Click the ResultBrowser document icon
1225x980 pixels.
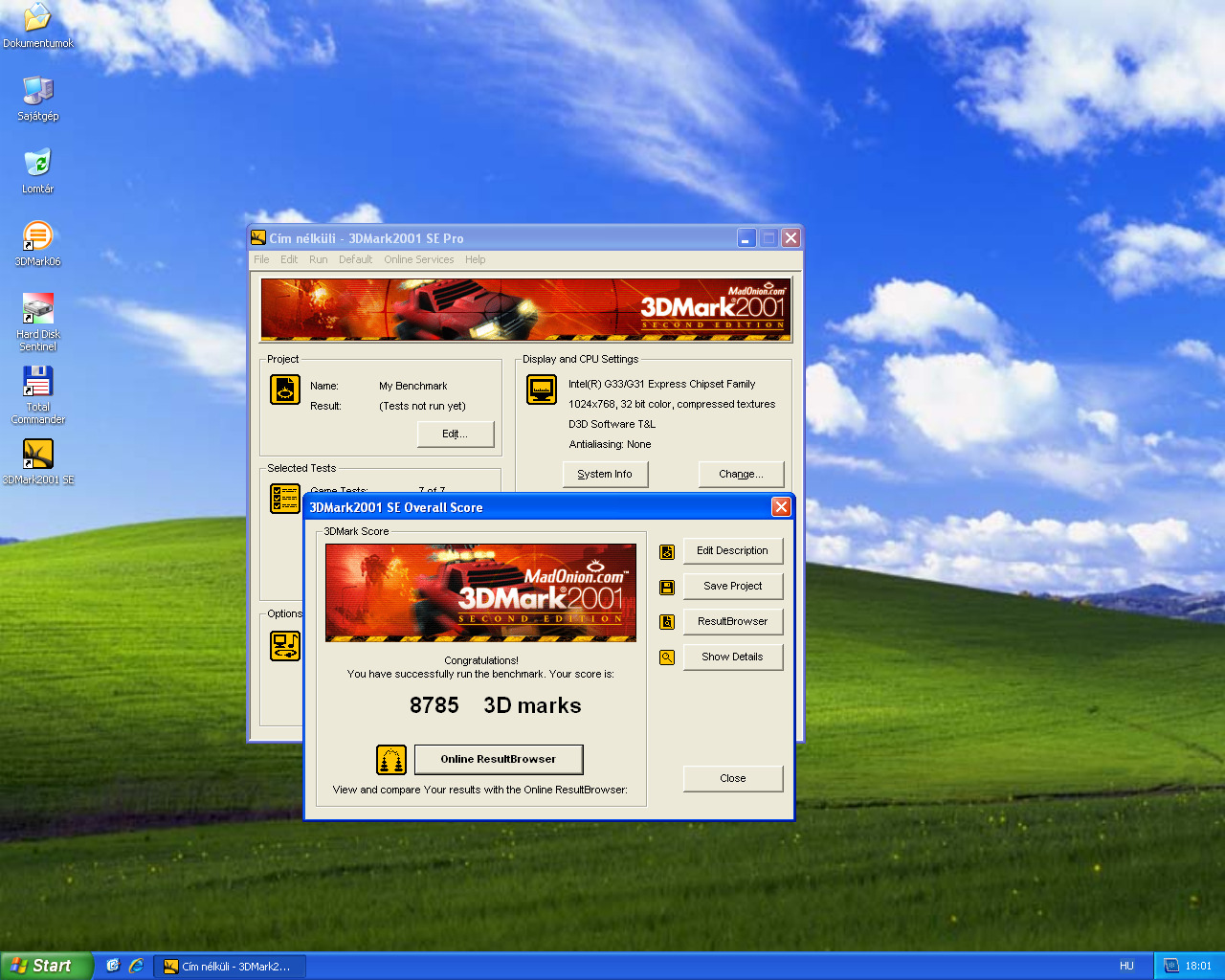point(667,622)
